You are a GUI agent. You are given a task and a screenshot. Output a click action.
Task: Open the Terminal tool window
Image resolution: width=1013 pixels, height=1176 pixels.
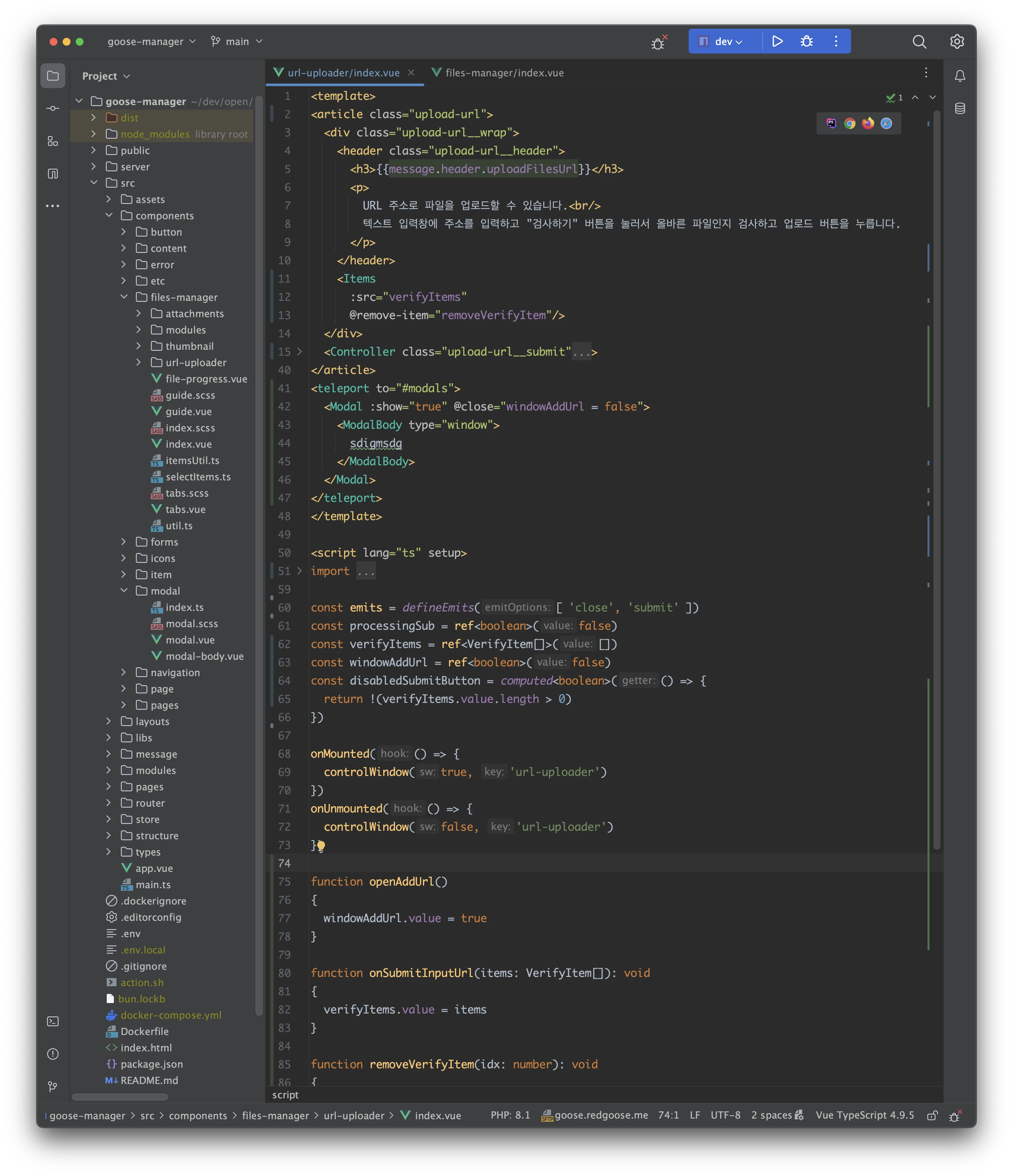[x=53, y=1022]
